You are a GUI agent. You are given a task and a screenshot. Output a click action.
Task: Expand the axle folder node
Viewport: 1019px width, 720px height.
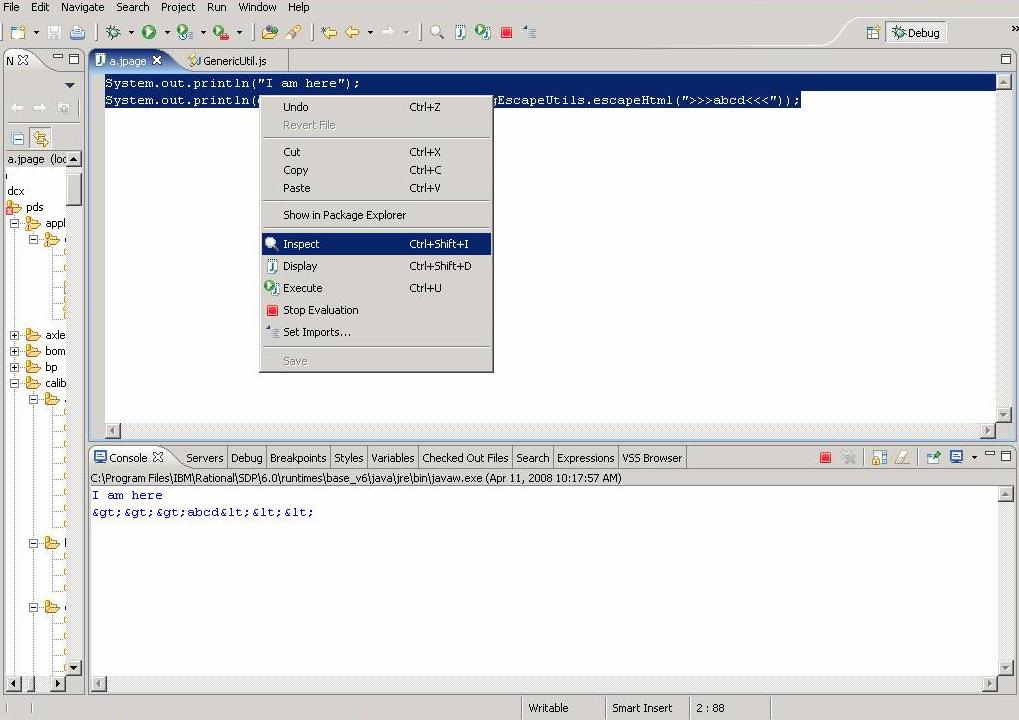click(14, 335)
